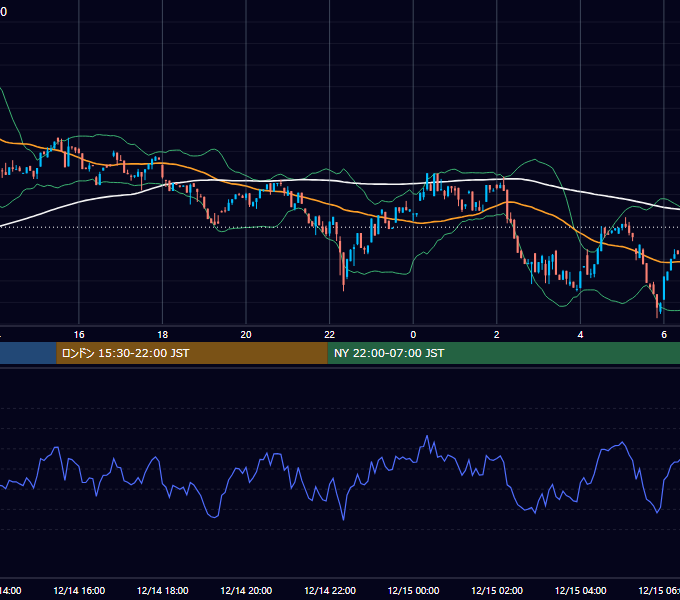
Task: Select the 16 hour label on the upper time axis
Action: coord(79,335)
